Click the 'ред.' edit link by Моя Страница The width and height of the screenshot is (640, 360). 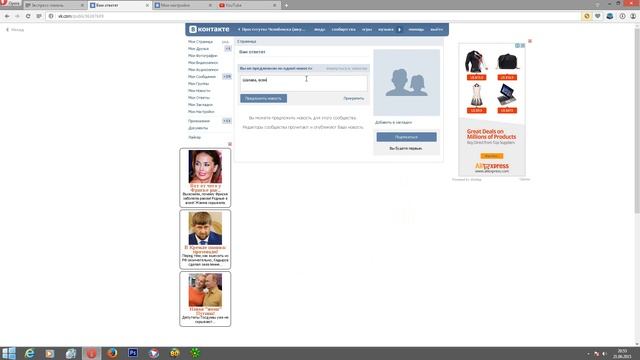225,42
